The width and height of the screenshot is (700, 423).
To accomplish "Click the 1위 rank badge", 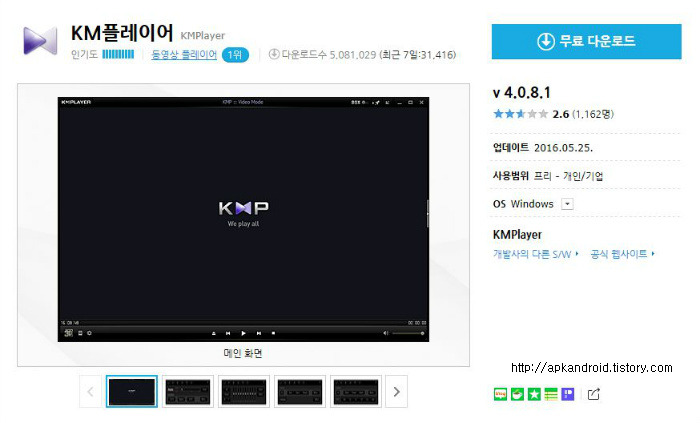I will click(x=235, y=55).
